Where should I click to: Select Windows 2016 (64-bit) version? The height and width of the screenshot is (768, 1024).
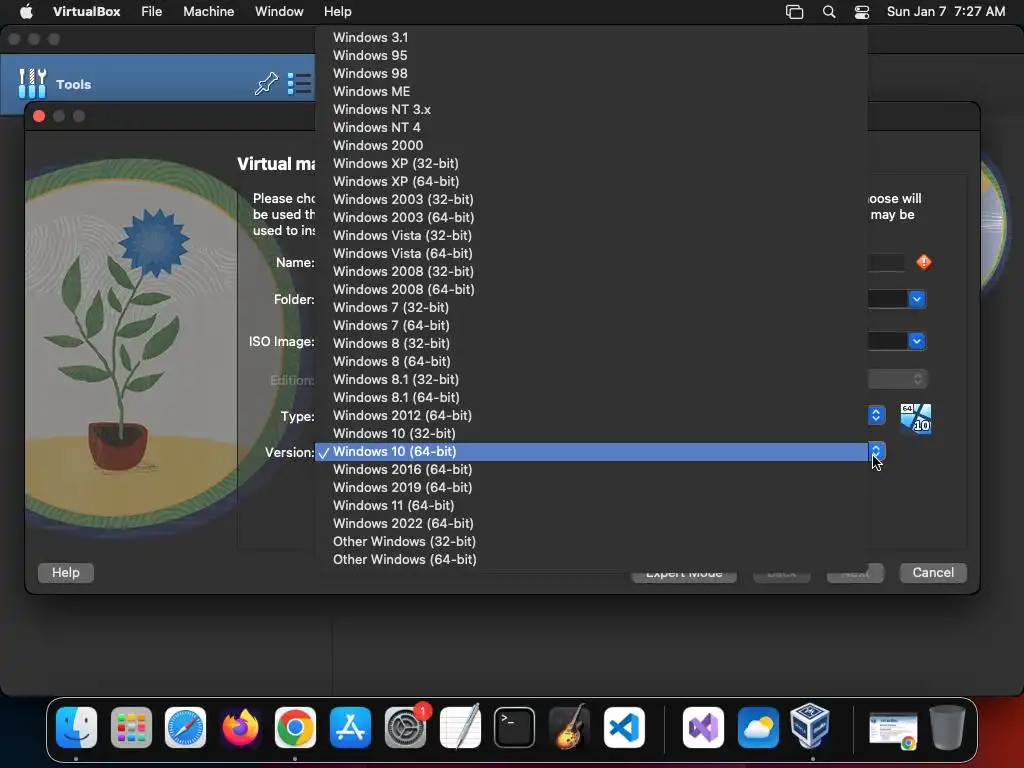(592, 470)
